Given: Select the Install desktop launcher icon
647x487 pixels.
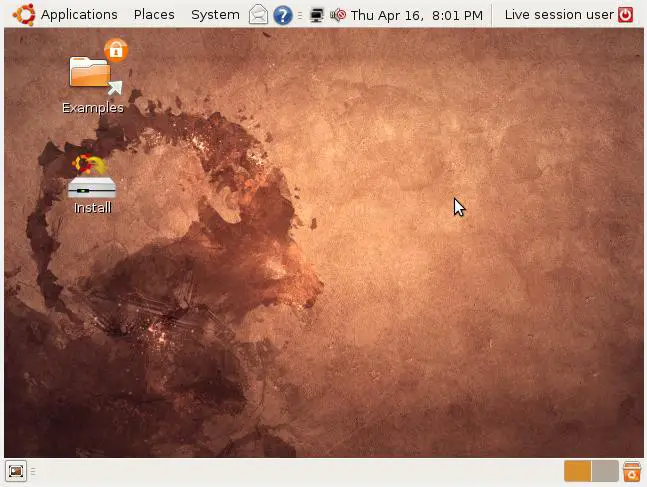Looking at the screenshot, I should 91,180.
